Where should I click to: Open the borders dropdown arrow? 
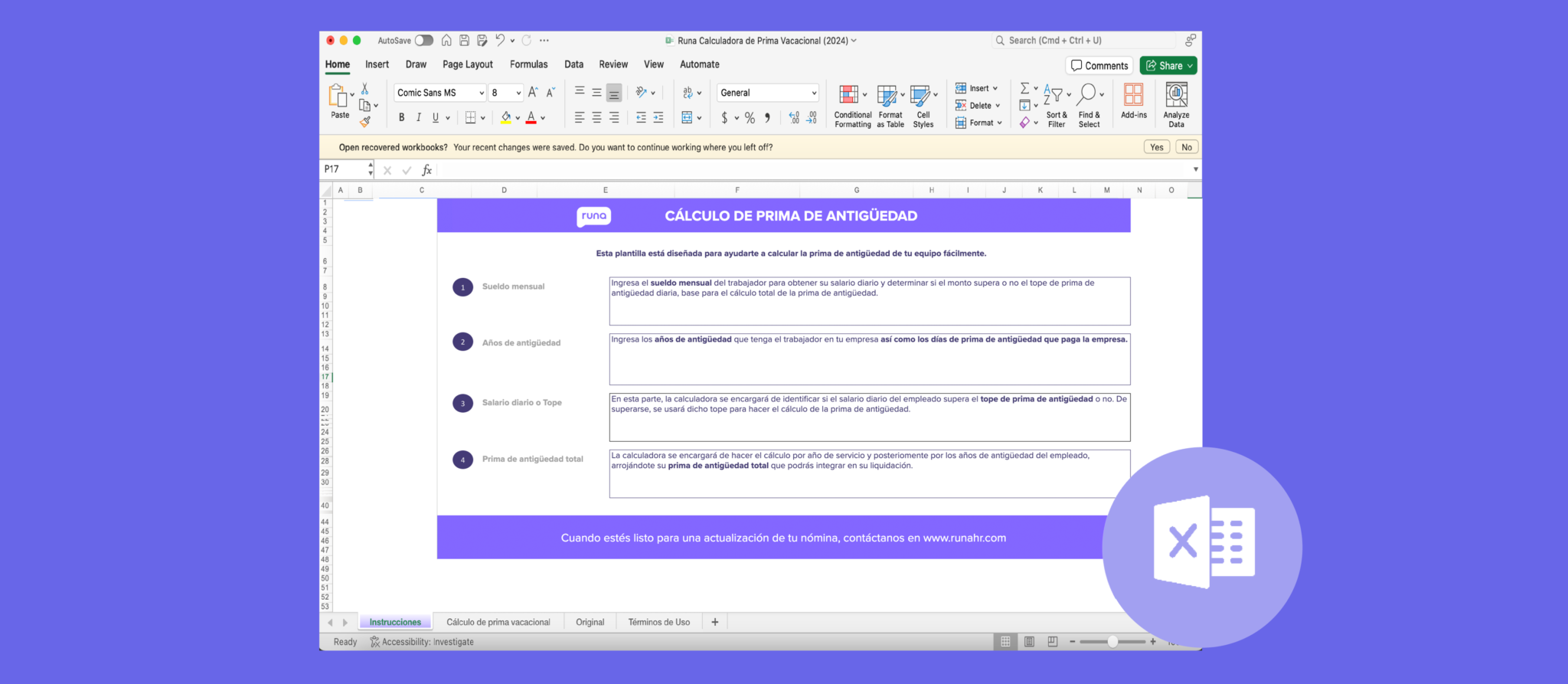click(483, 118)
